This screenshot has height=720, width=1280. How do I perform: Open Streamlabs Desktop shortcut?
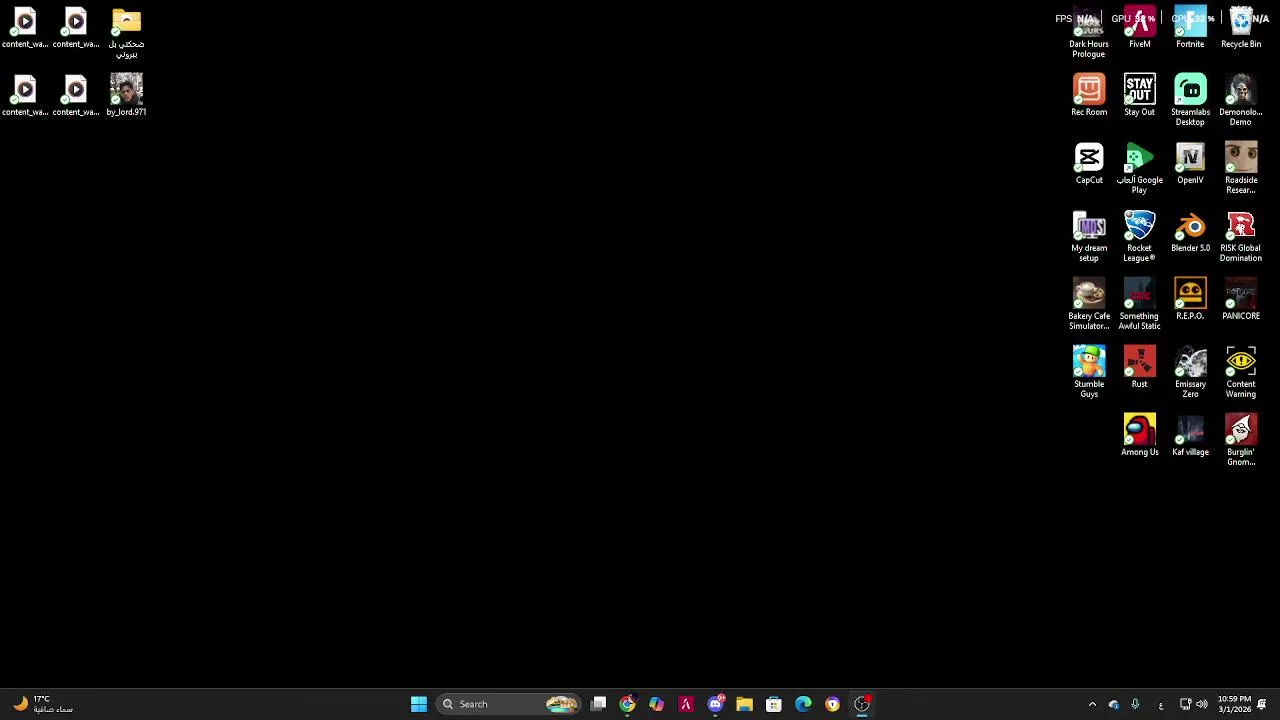click(x=1190, y=100)
